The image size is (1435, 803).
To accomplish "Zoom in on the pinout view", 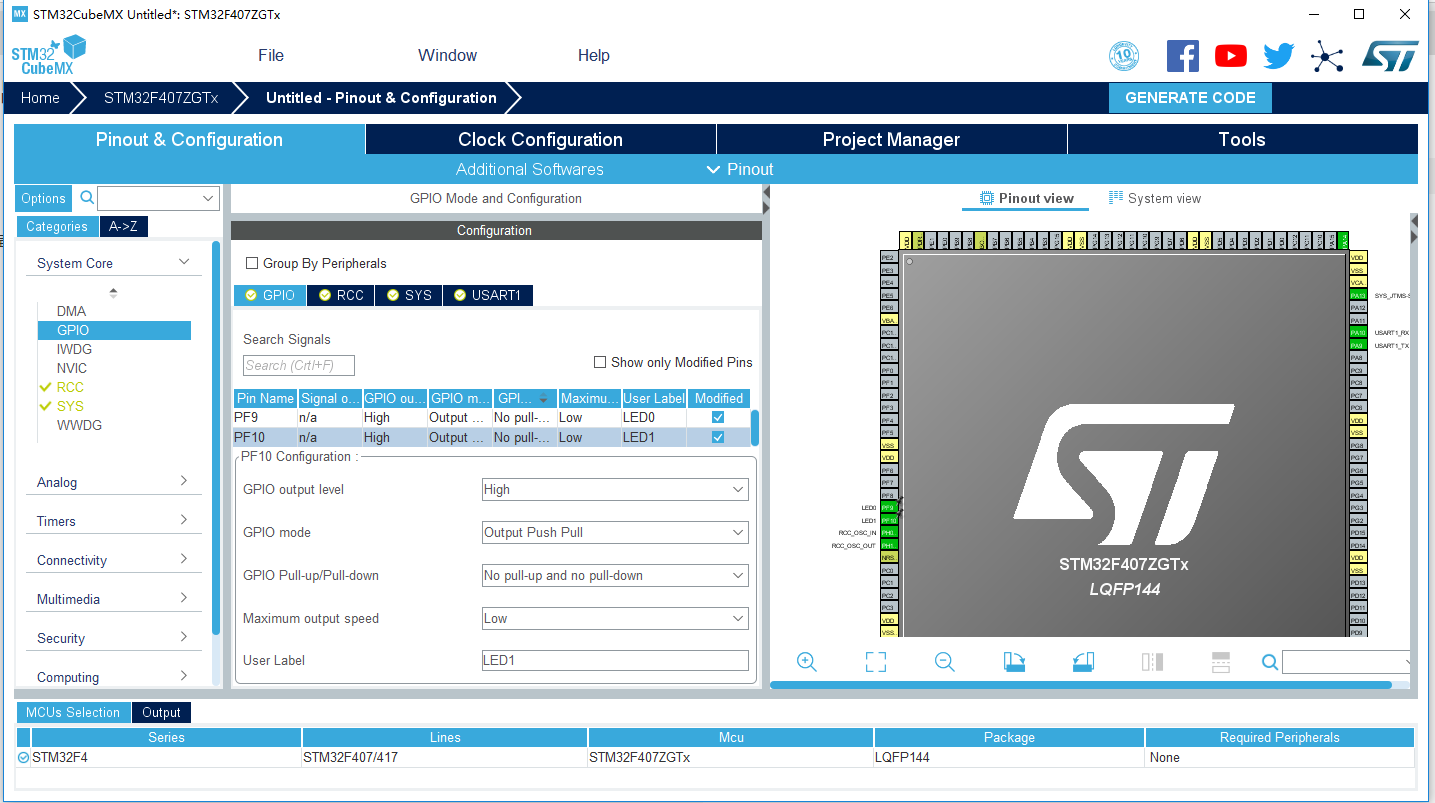I will point(807,662).
